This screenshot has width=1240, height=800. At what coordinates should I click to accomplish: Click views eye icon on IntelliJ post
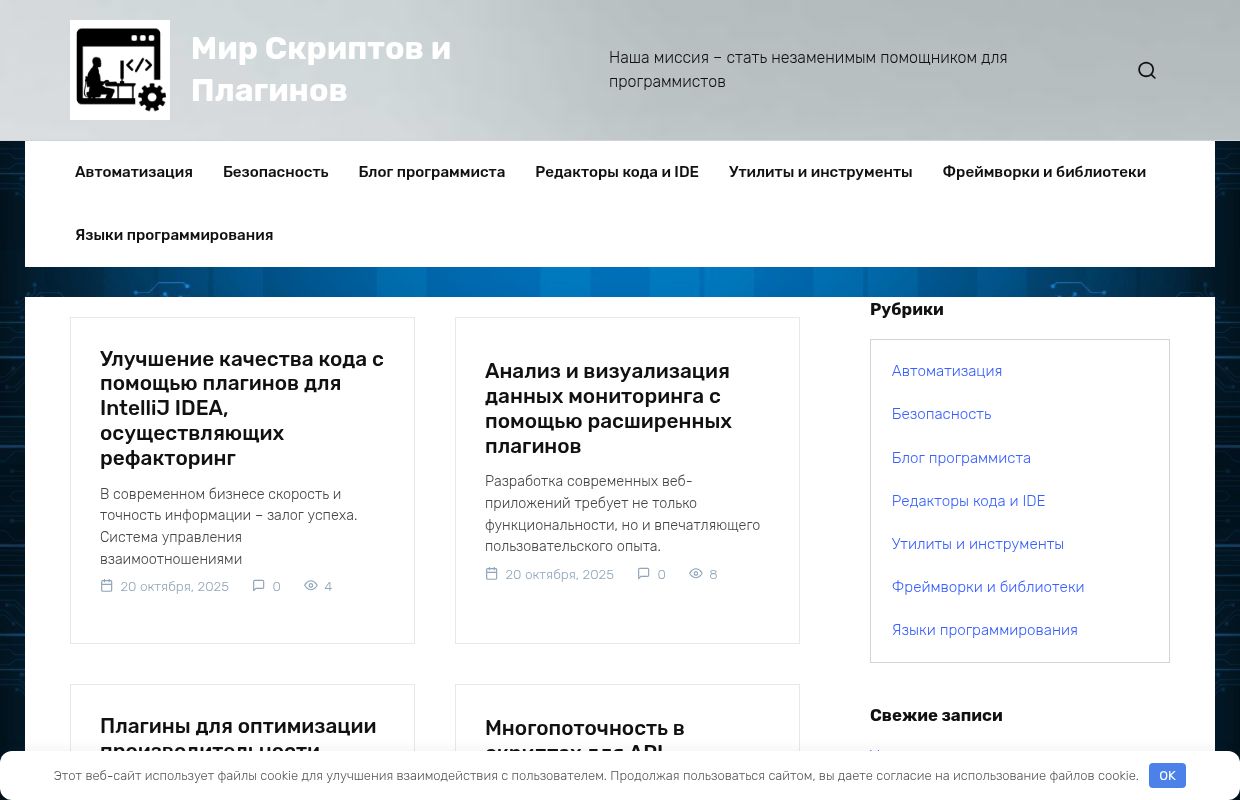[311, 586]
